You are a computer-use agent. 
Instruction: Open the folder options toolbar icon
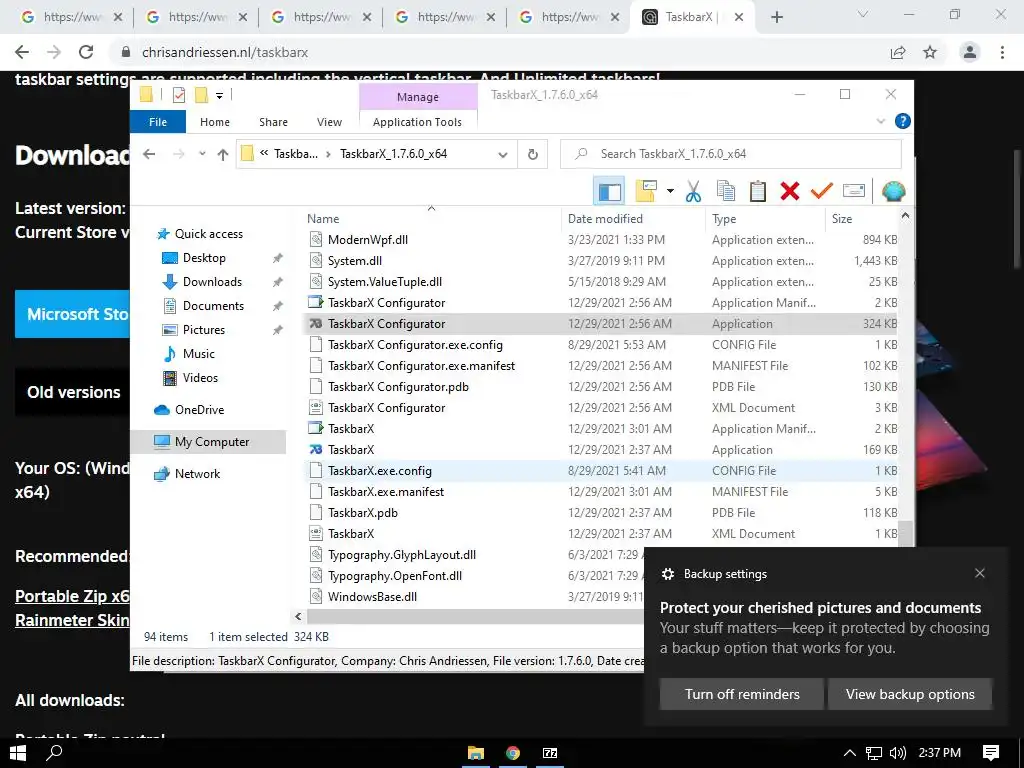coord(646,191)
